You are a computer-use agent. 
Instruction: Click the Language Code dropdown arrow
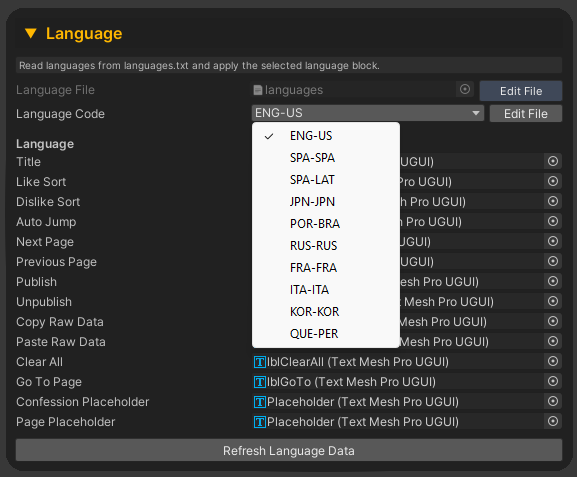476,113
